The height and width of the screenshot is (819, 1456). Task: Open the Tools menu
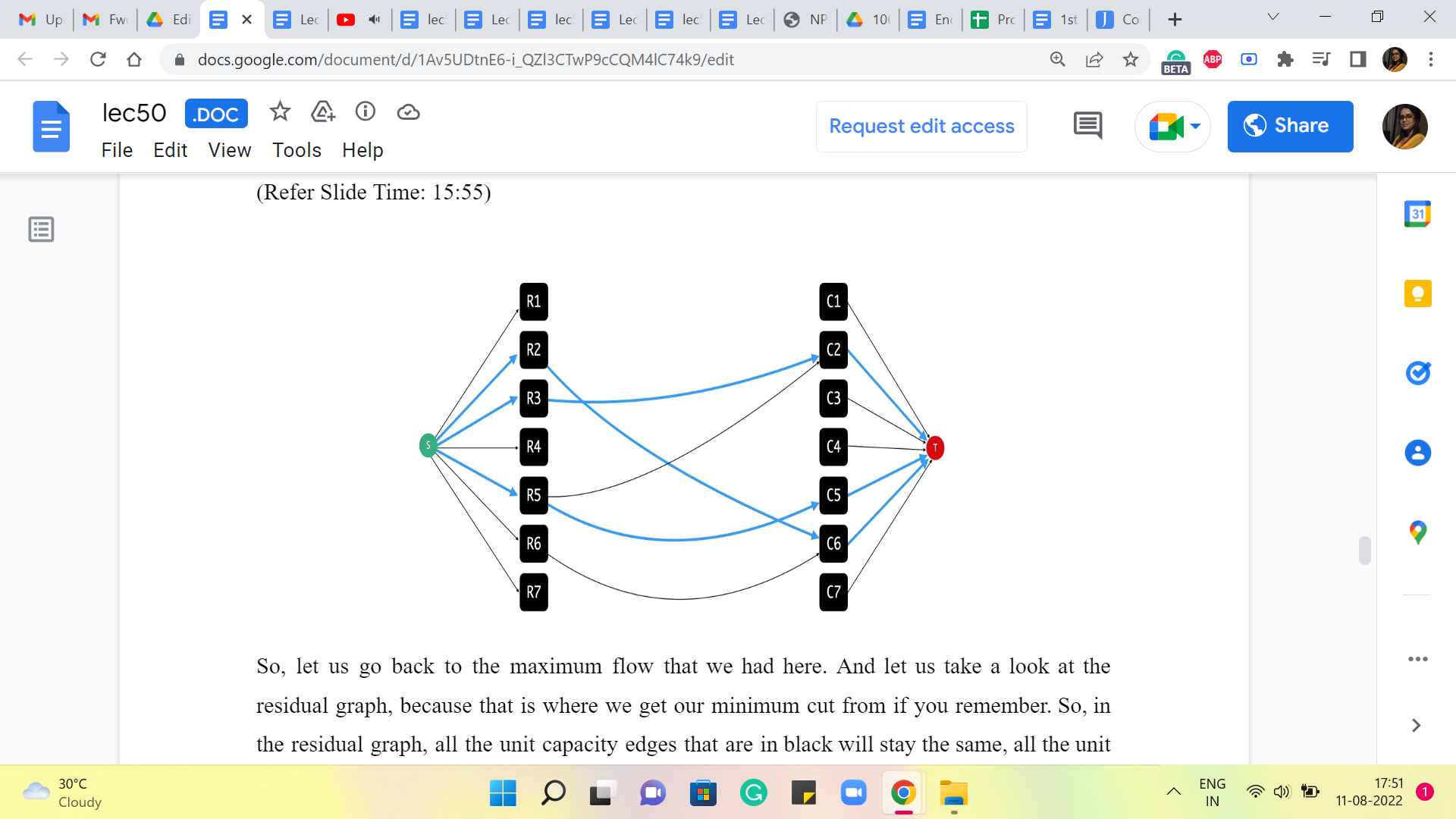coord(297,150)
